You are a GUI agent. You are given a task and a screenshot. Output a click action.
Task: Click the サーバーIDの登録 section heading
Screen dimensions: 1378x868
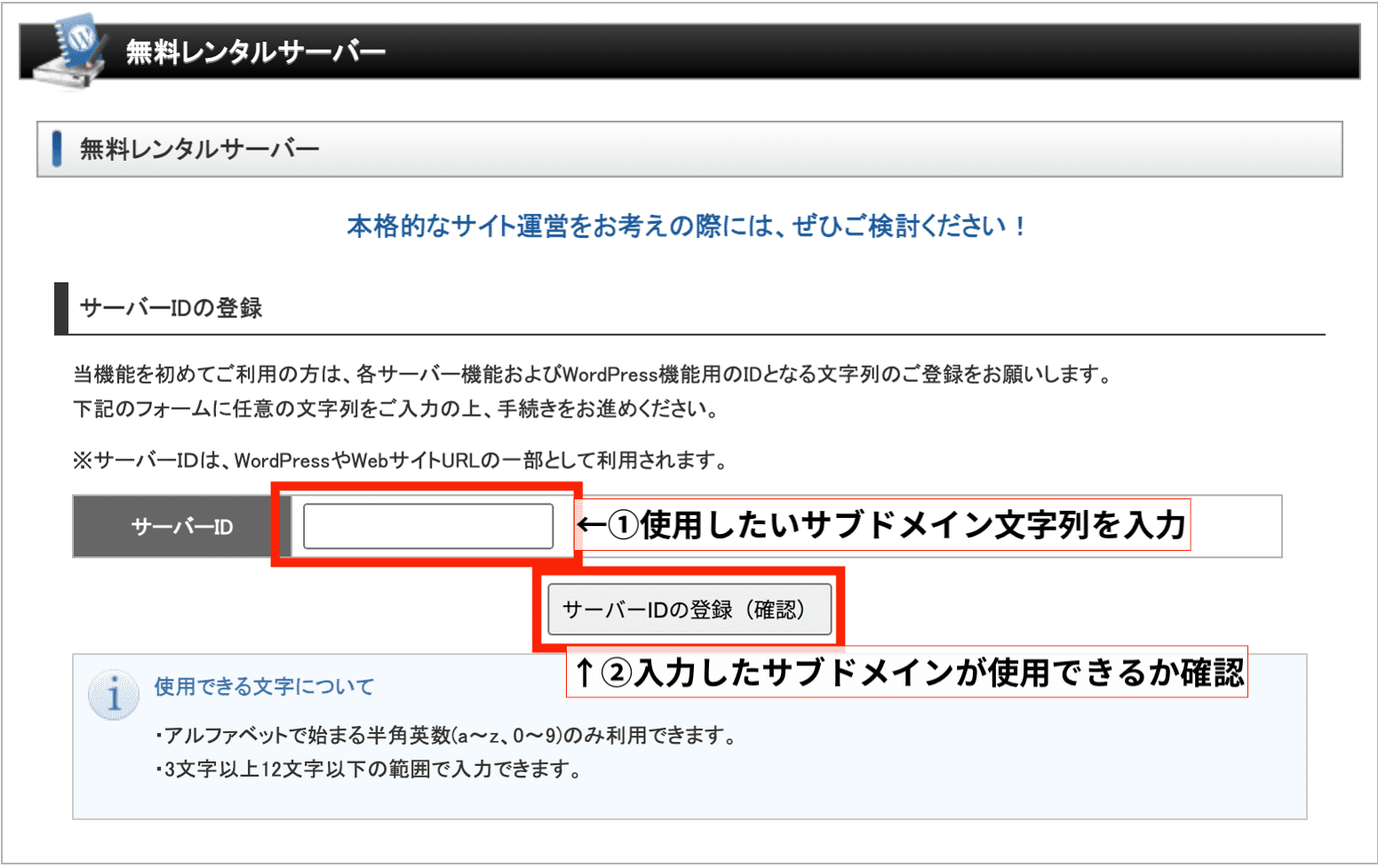coord(171,308)
